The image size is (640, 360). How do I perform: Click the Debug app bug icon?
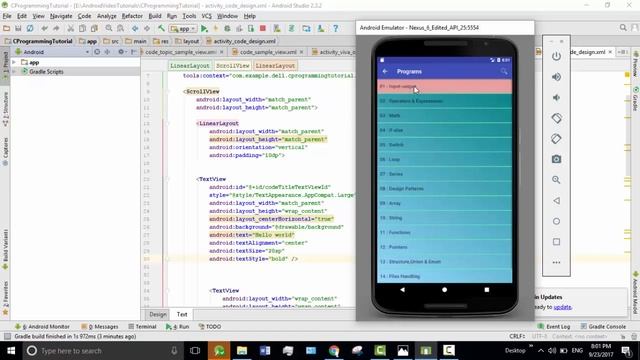pyautogui.click(x=227, y=29)
